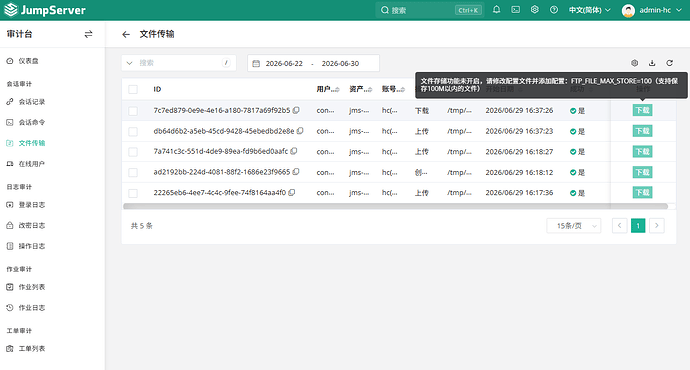Open the 15条/页 page size dropdown
Image resolution: width=690 pixels, height=370 pixels.
(573, 226)
